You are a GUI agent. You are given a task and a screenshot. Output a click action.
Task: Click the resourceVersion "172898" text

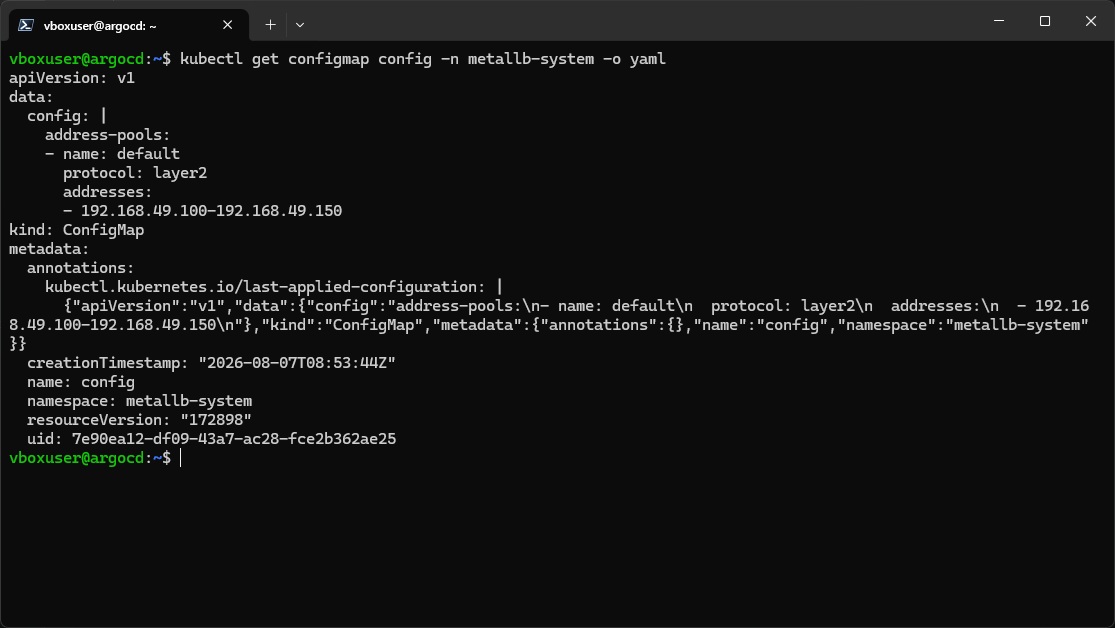pos(139,420)
